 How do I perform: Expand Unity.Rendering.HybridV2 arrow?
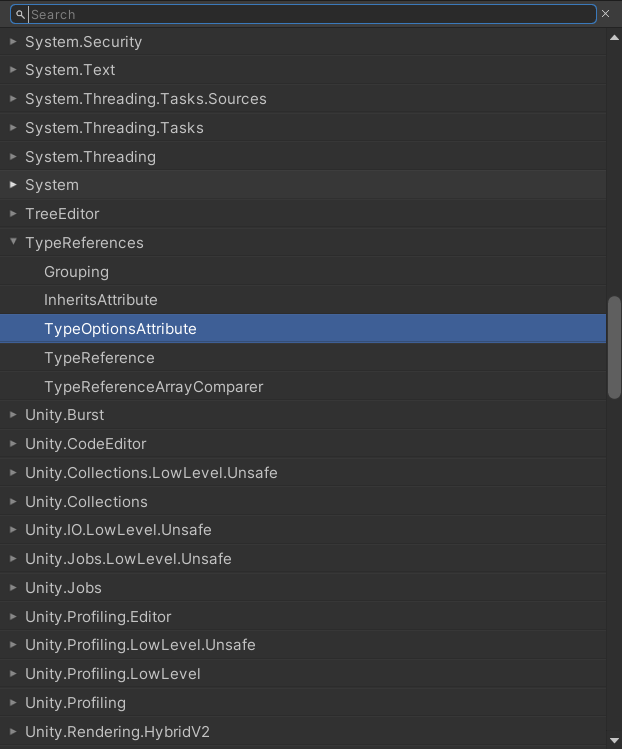[x=13, y=731]
